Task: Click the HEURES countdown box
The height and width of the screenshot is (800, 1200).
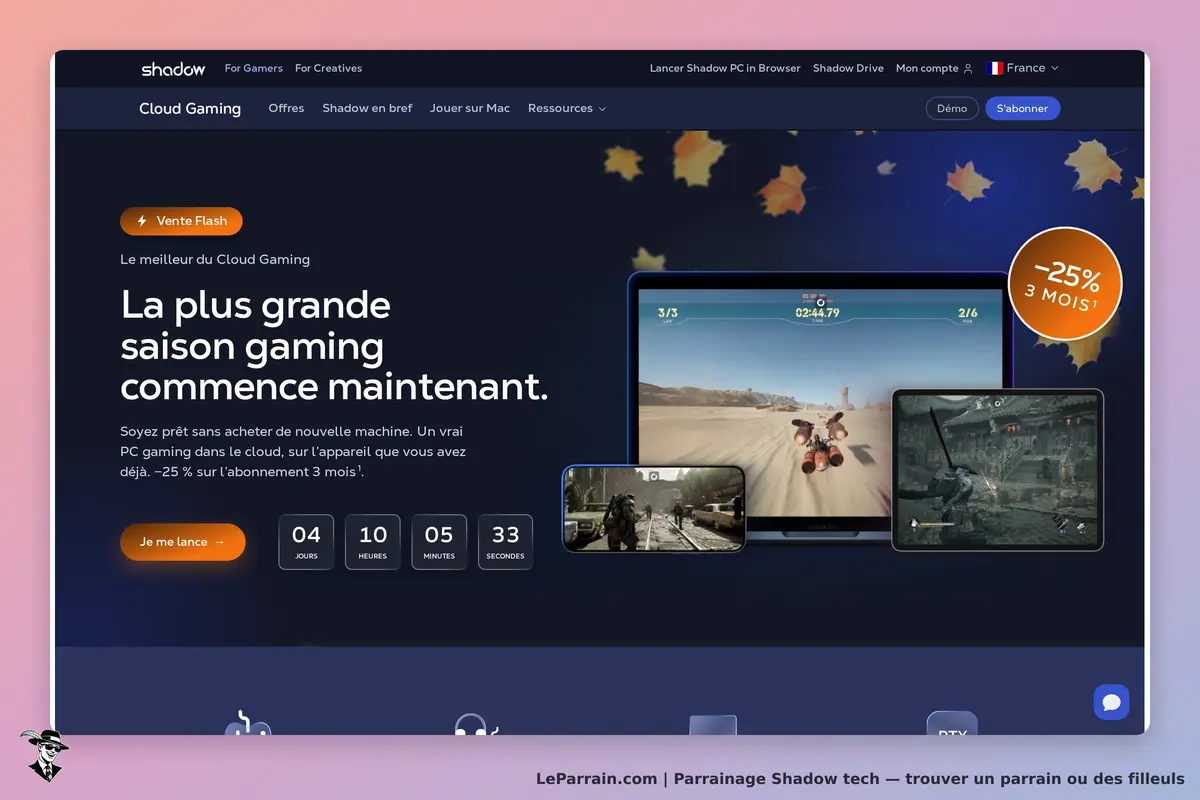Action: point(373,542)
